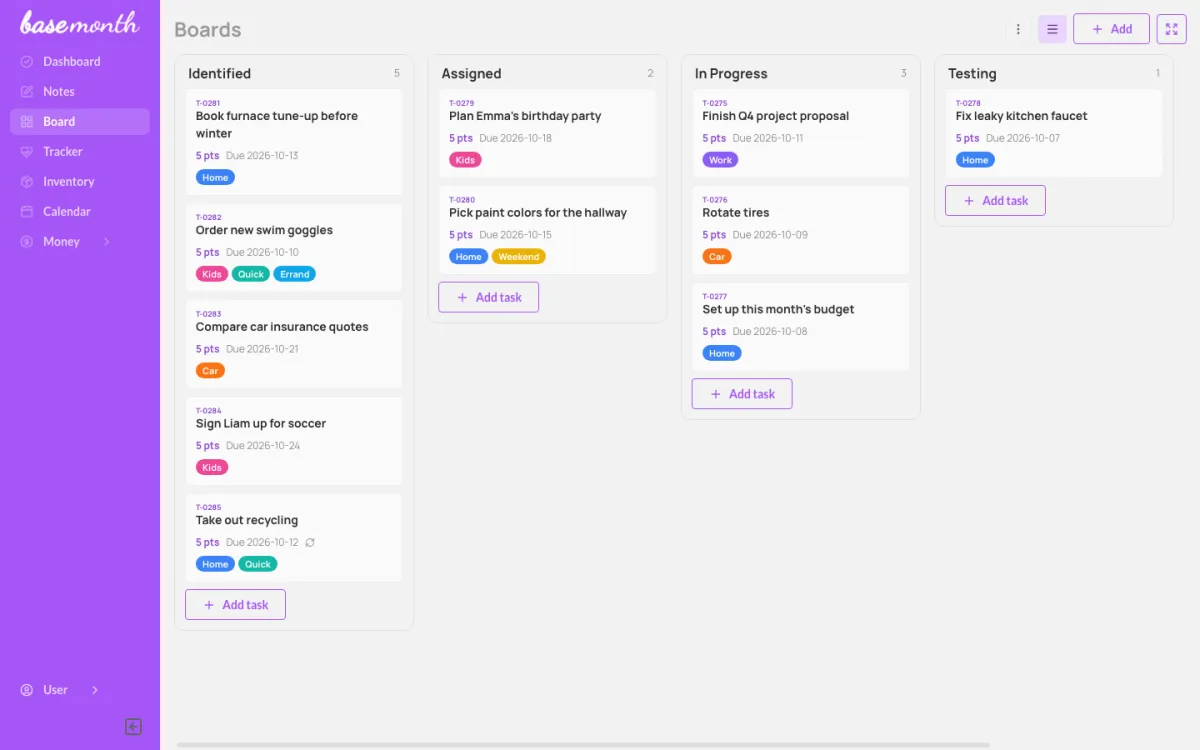Click the In Progress column header

click(x=731, y=73)
